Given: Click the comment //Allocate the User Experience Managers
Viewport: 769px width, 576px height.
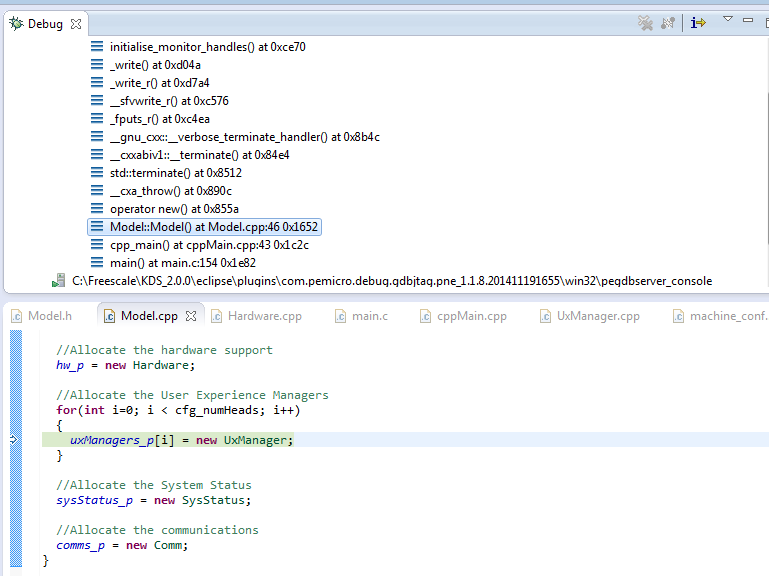Looking at the screenshot, I should 192,395.
